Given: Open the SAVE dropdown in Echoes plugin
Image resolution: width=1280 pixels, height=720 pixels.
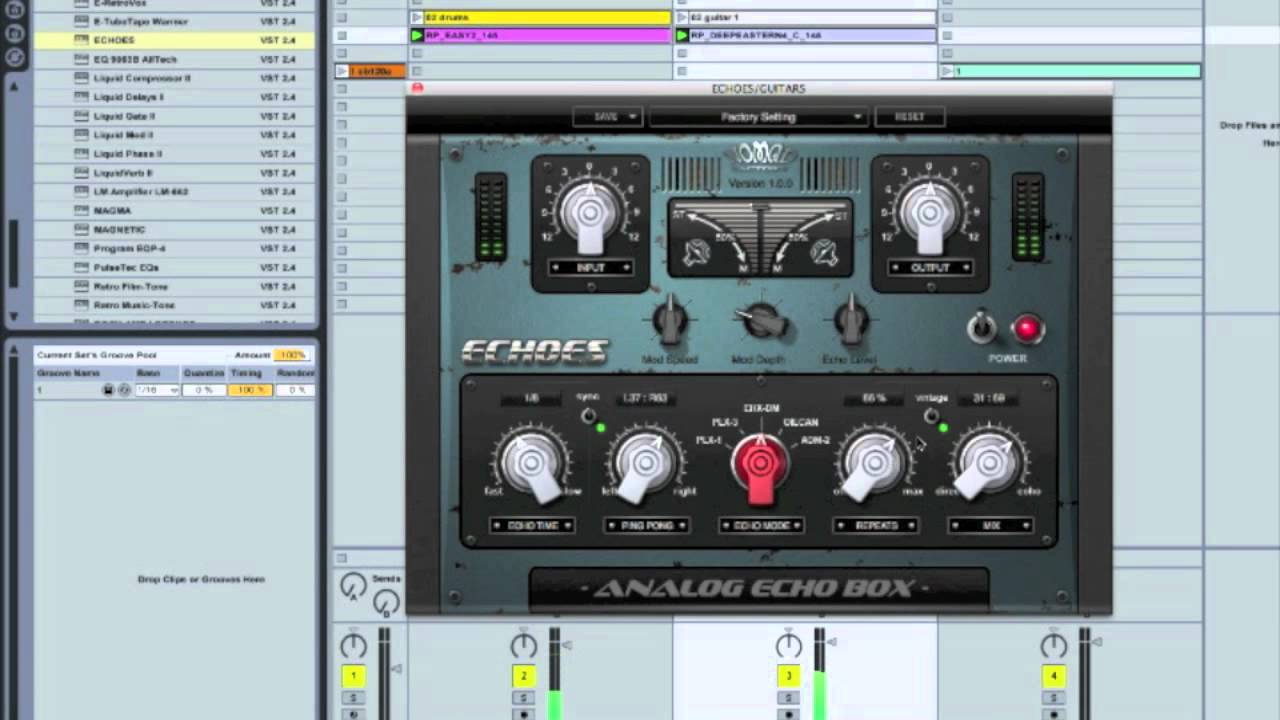Looking at the screenshot, I should coord(606,117).
